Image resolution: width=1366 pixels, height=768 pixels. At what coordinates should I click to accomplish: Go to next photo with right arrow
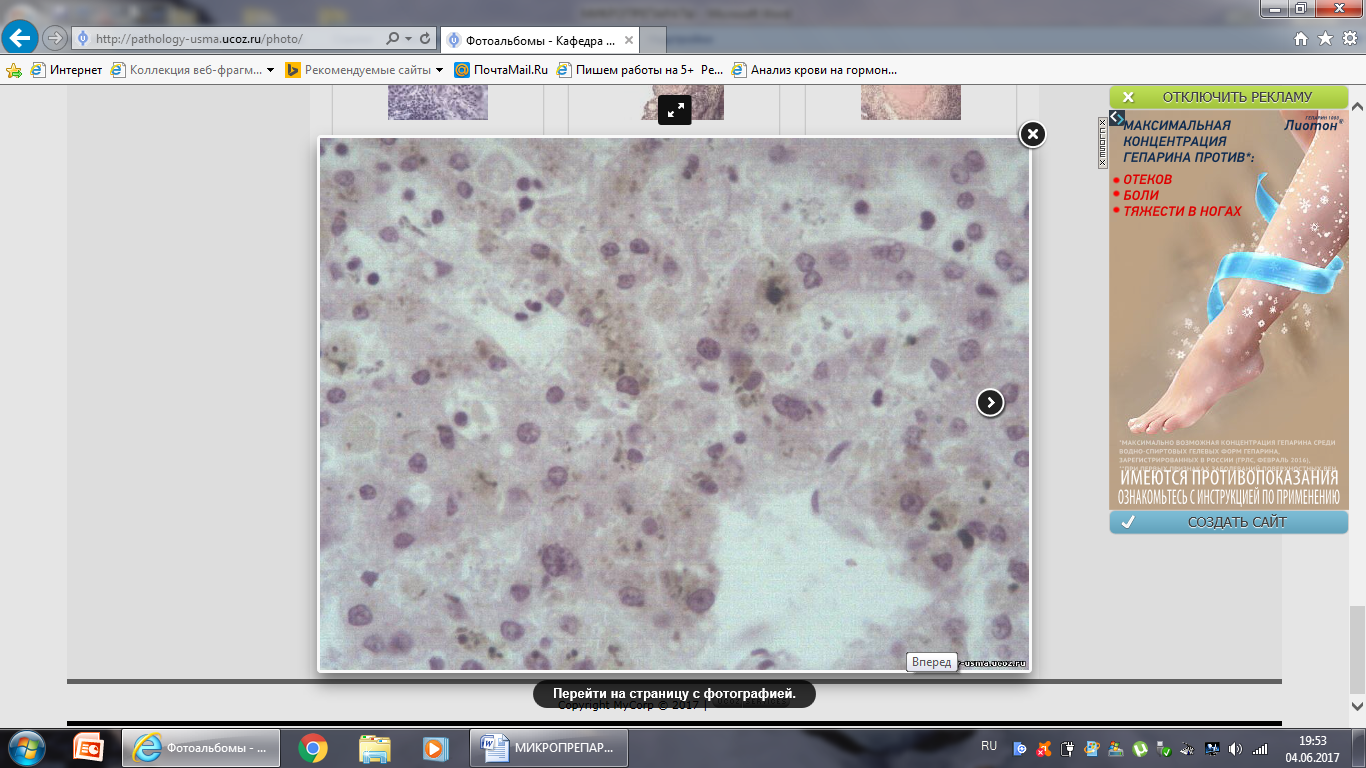click(x=990, y=402)
